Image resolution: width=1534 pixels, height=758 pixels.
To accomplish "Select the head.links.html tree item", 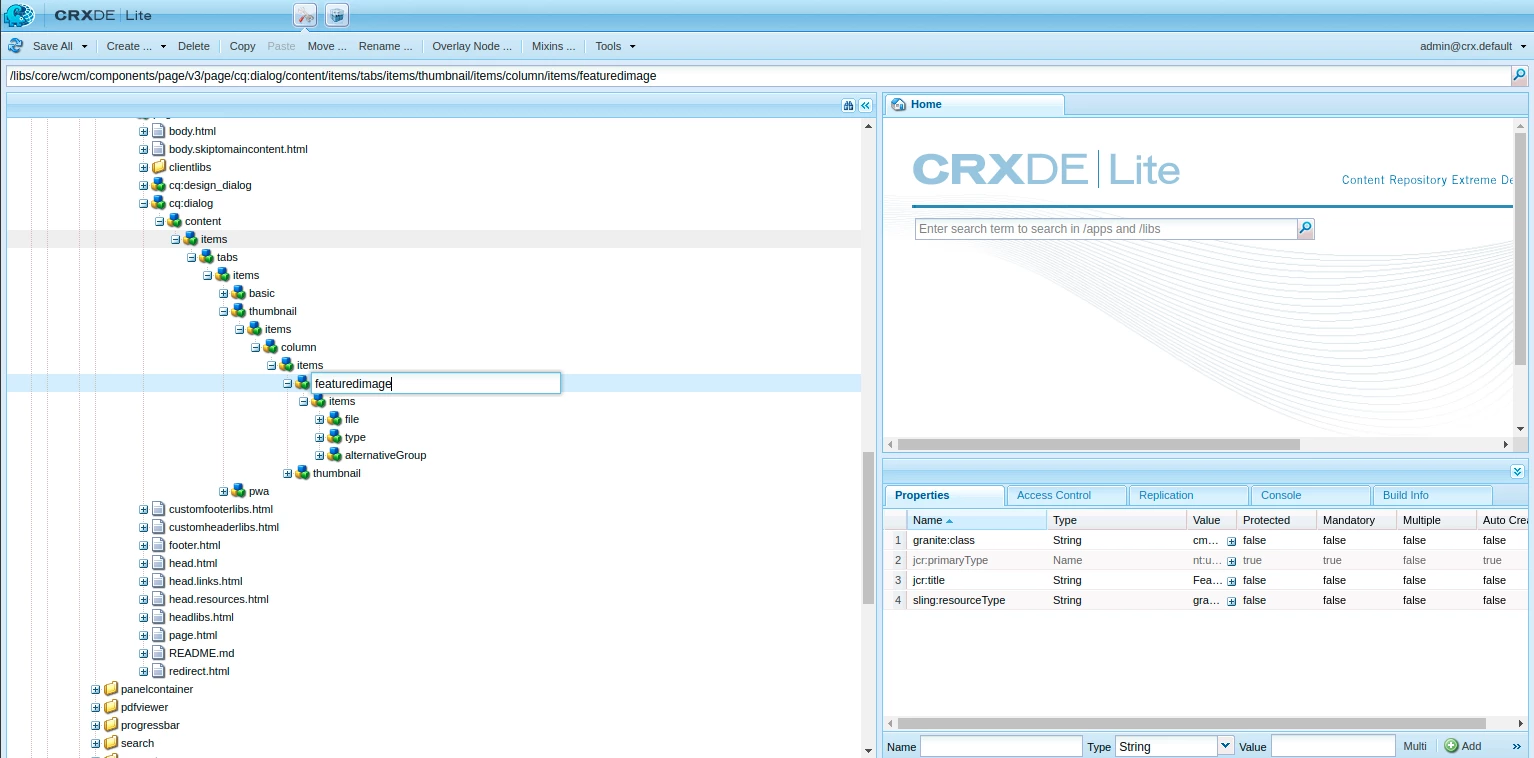I will 205,581.
